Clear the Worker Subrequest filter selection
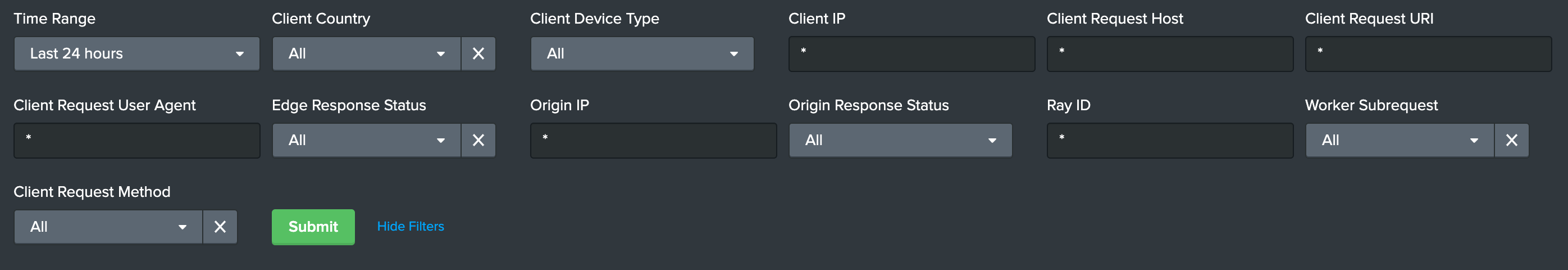This screenshot has height=270, width=1568. [x=1511, y=140]
